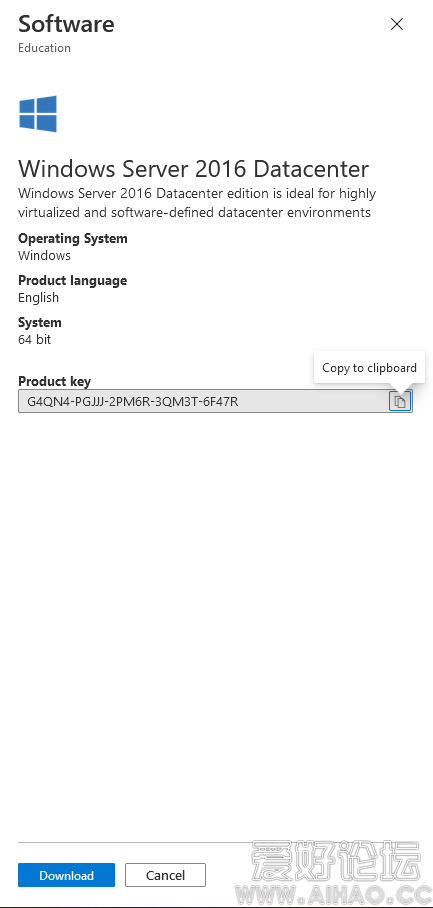Click the Education subtitle
The image size is (433, 908).
tap(45, 48)
